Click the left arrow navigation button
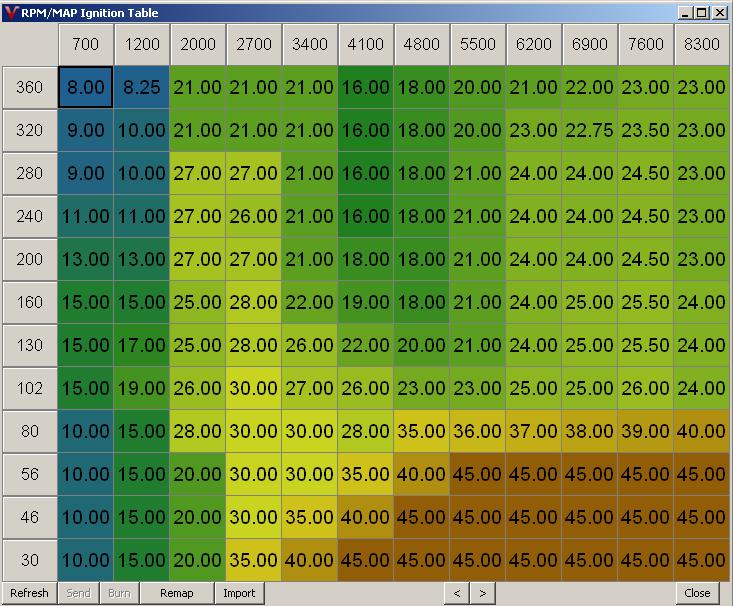The height and width of the screenshot is (606, 733). point(457,593)
